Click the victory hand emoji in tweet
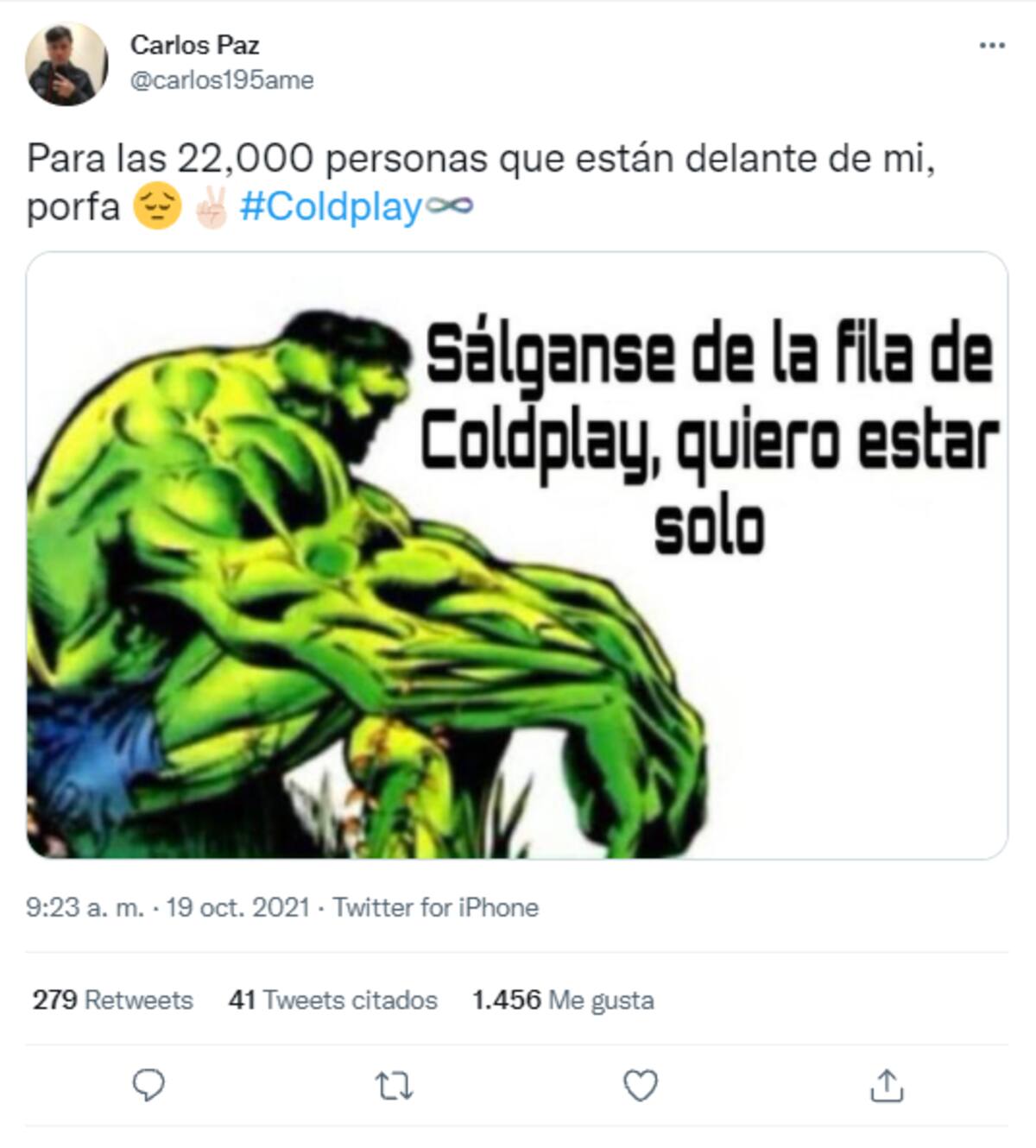Screen dimensions: 1036x1148 tap(211, 207)
